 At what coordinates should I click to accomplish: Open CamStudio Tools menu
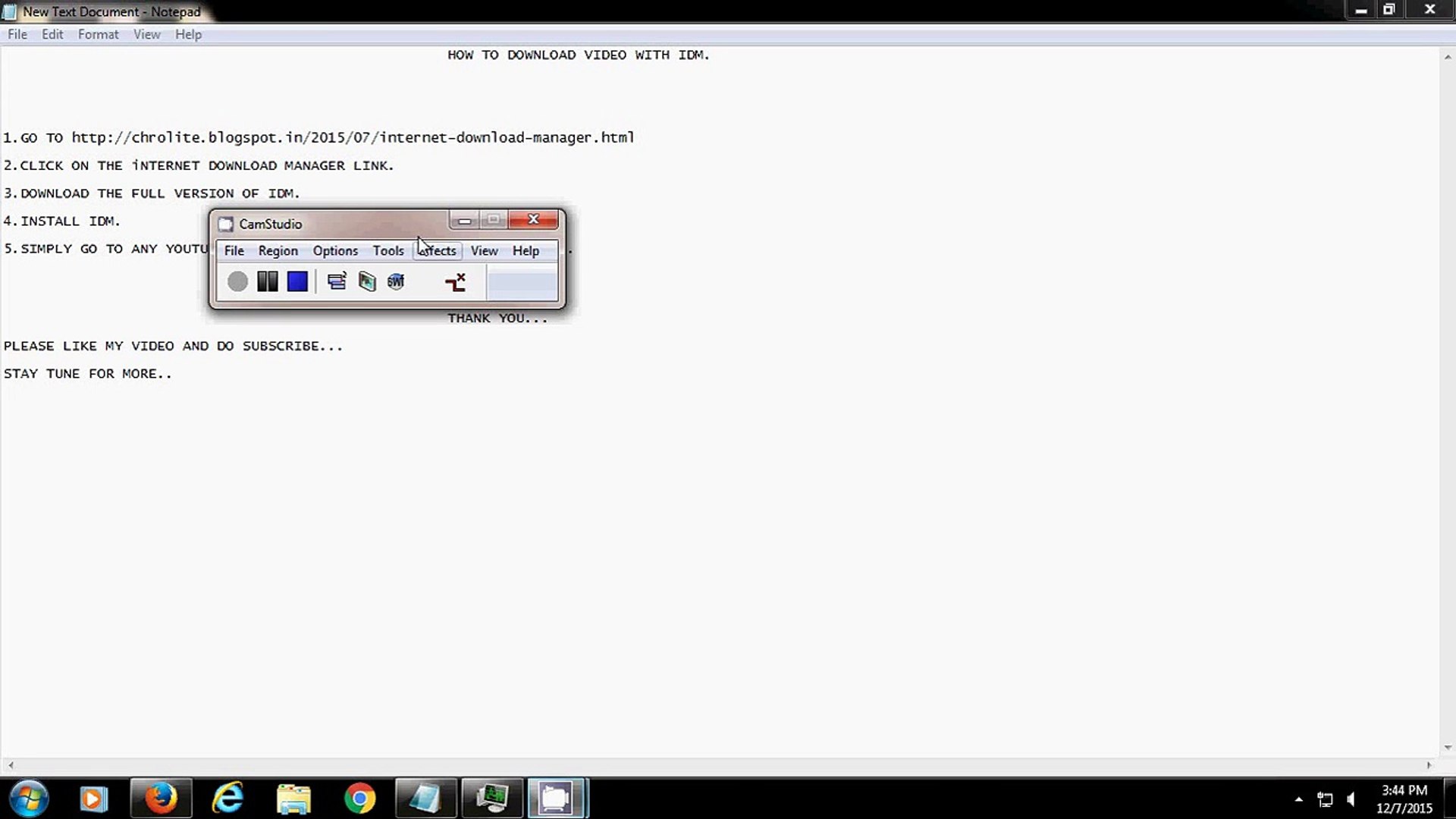(x=388, y=251)
